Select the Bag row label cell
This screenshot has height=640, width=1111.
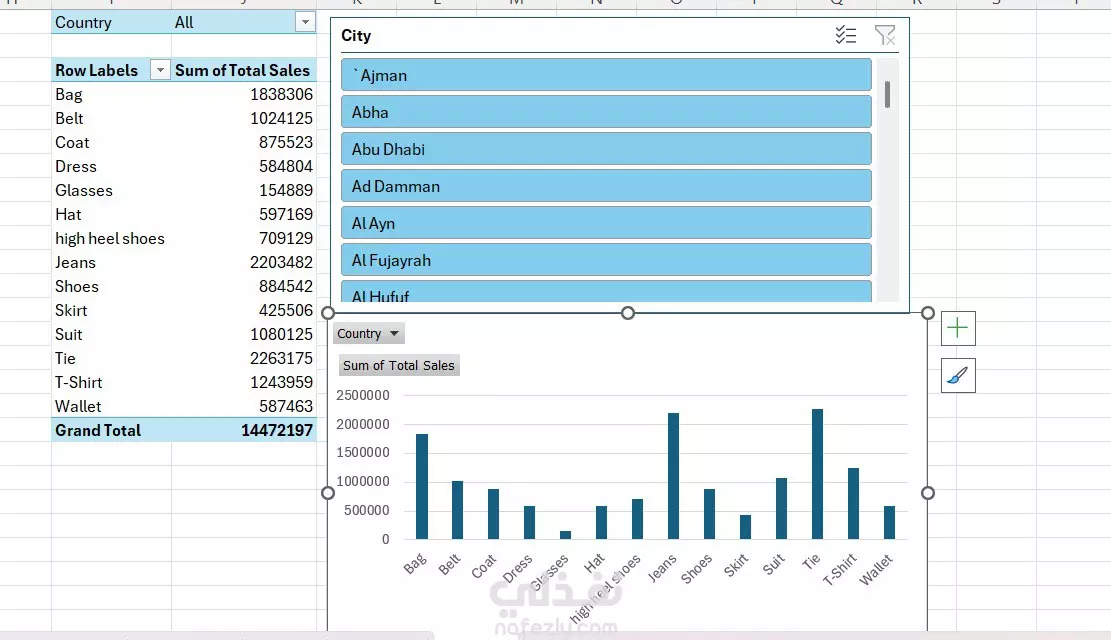(x=111, y=94)
